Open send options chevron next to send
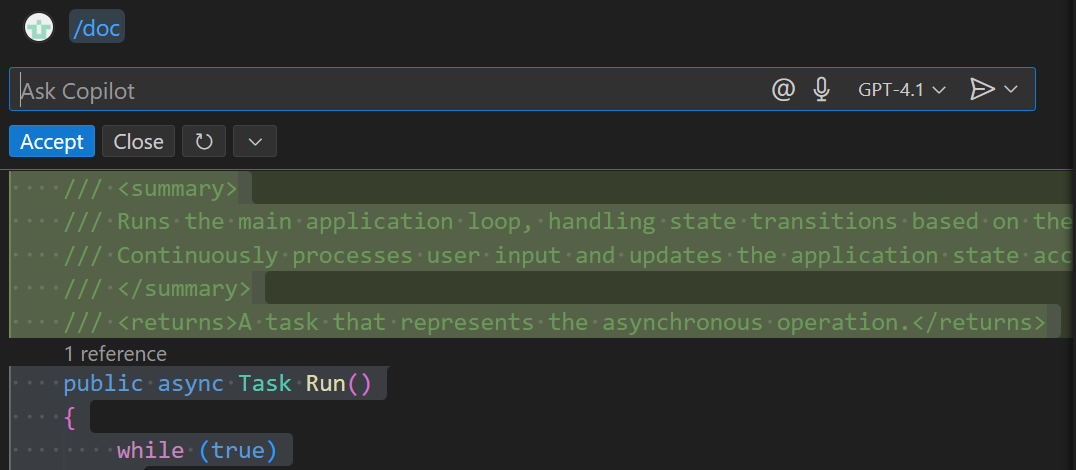The image size is (1076, 470). (x=1011, y=89)
